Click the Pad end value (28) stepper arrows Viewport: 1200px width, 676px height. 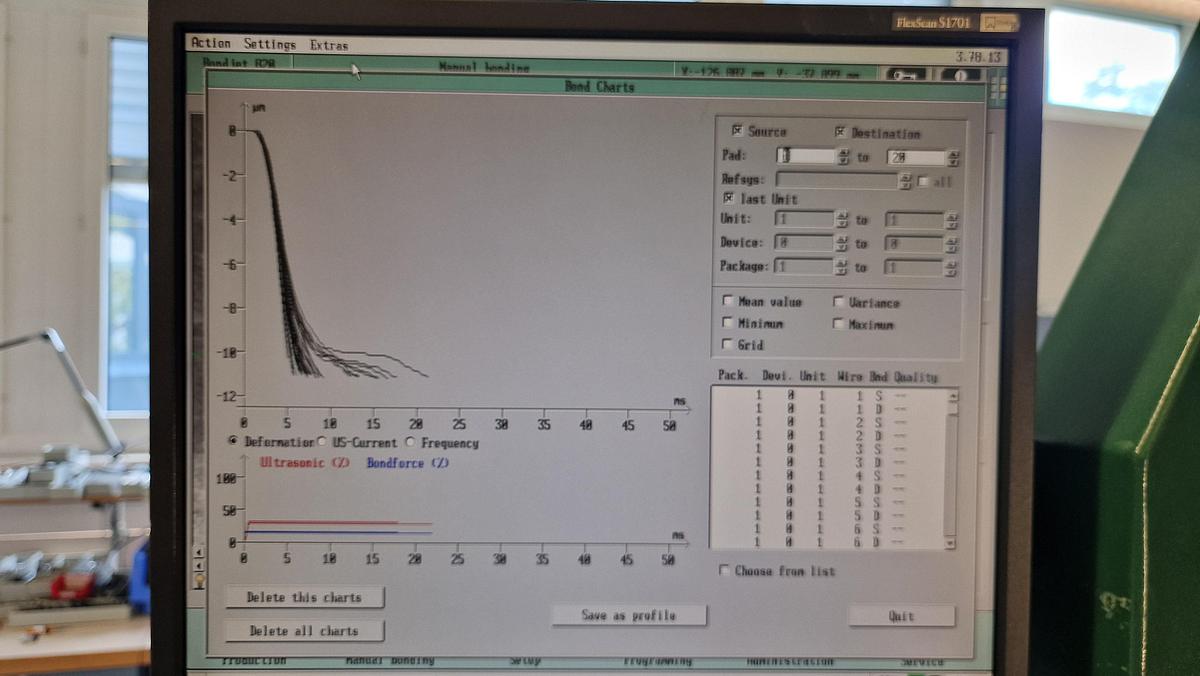tap(953, 157)
